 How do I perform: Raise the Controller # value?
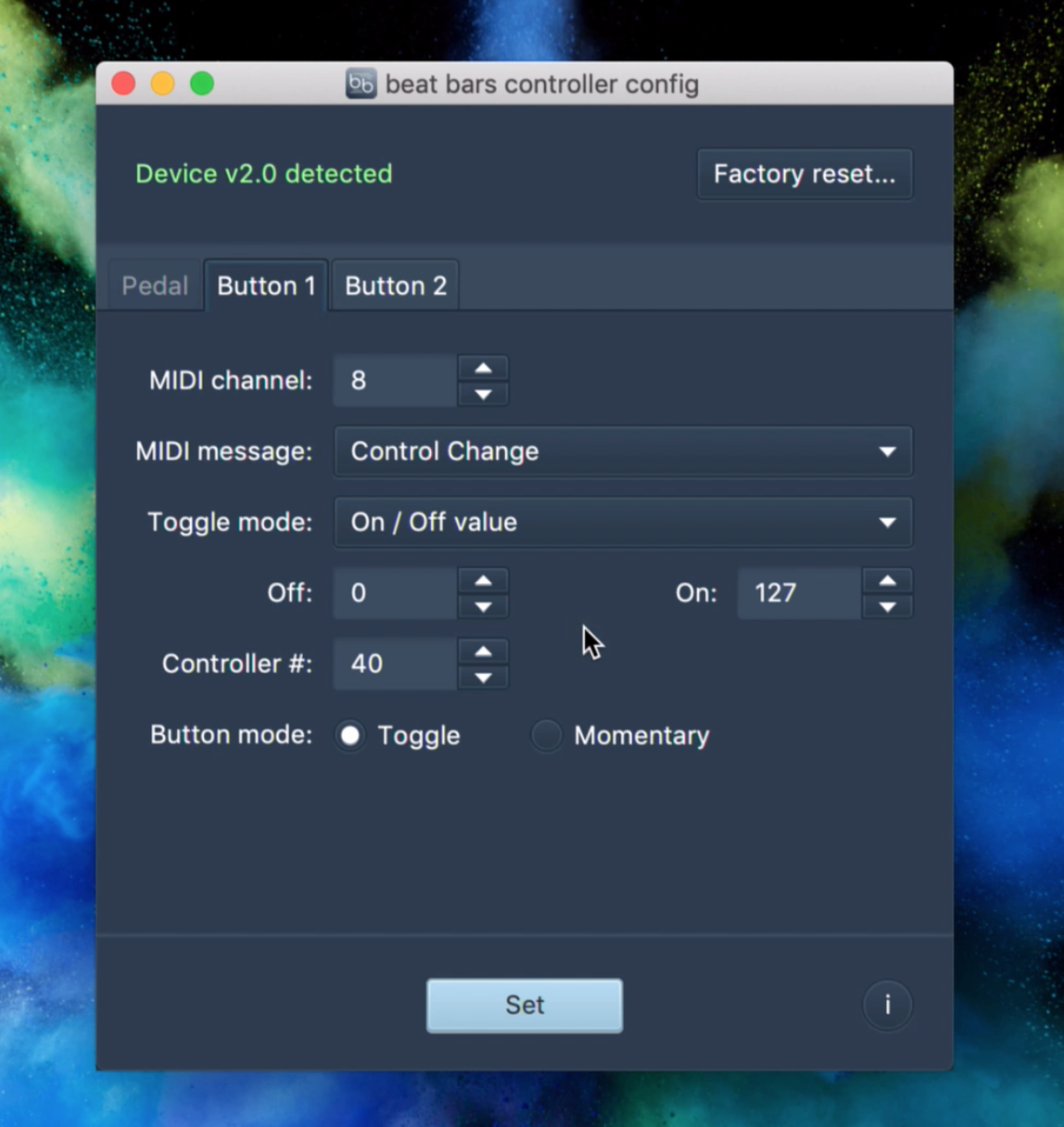click(x=483, y=651)
